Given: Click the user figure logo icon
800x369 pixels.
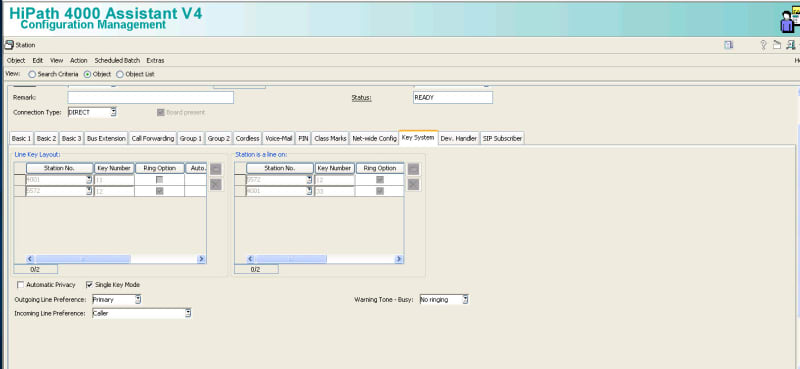Looking at the screenshot, I should (789, 21).
